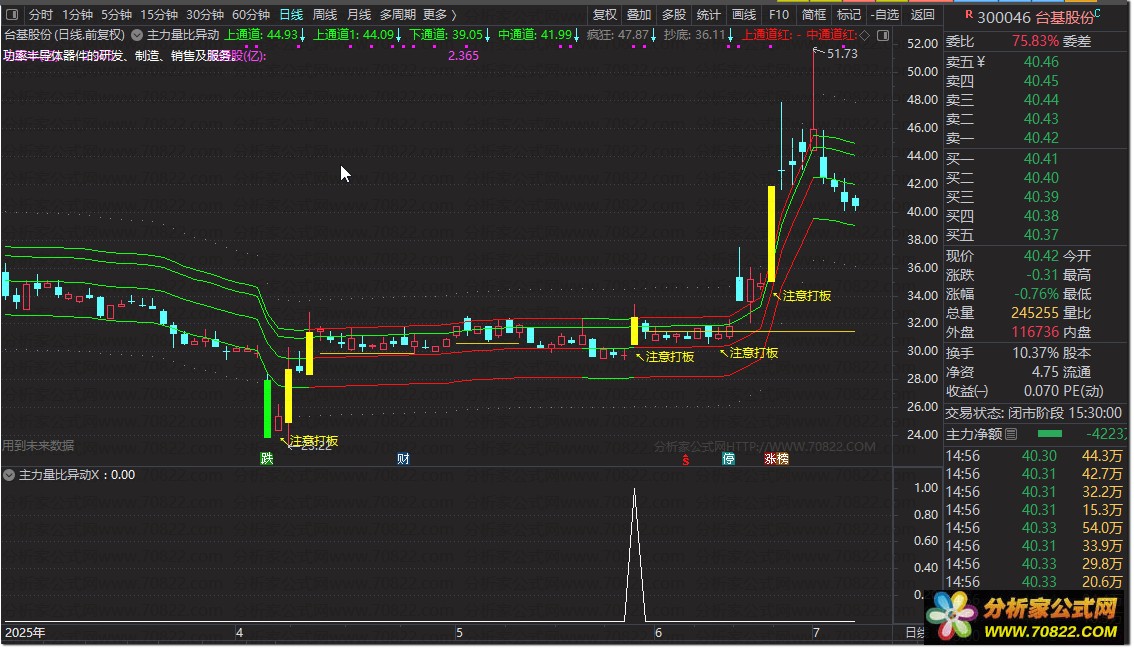Toggle chart side panel icon near diamond

click(883, 35)
